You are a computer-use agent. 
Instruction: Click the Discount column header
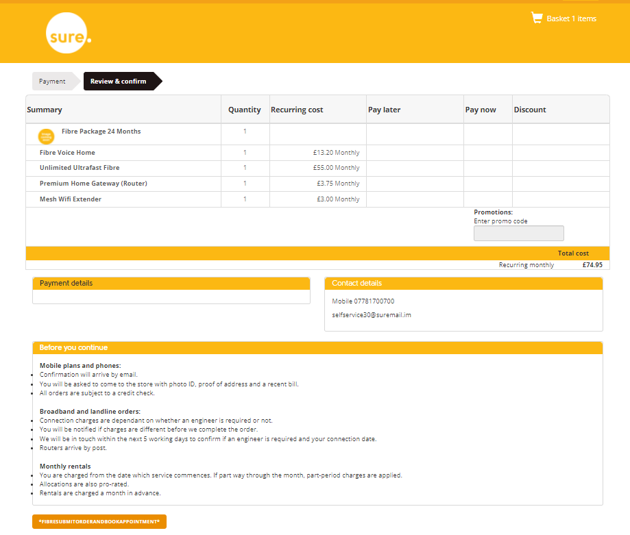coord(530,110)
